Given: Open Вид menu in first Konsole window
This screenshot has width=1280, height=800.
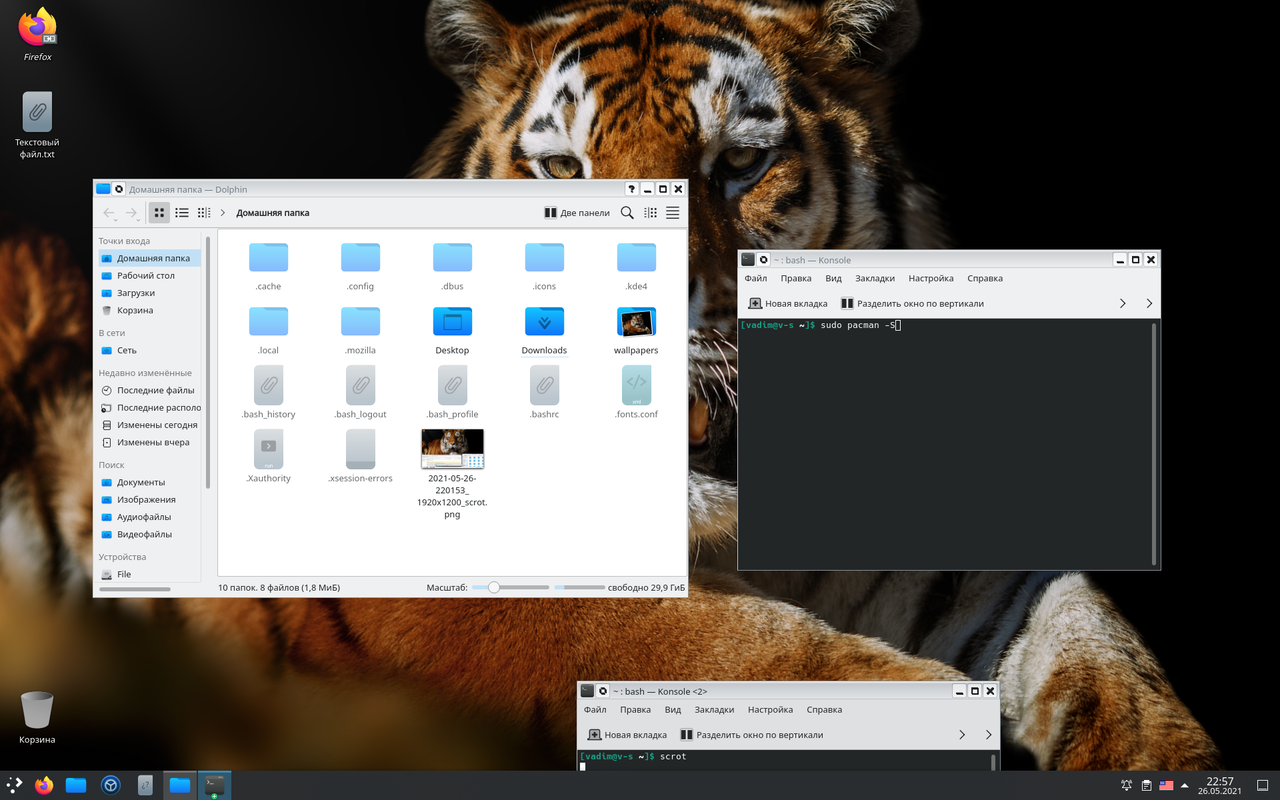Looking at the screenshot, I should click(x=833, y=279).
